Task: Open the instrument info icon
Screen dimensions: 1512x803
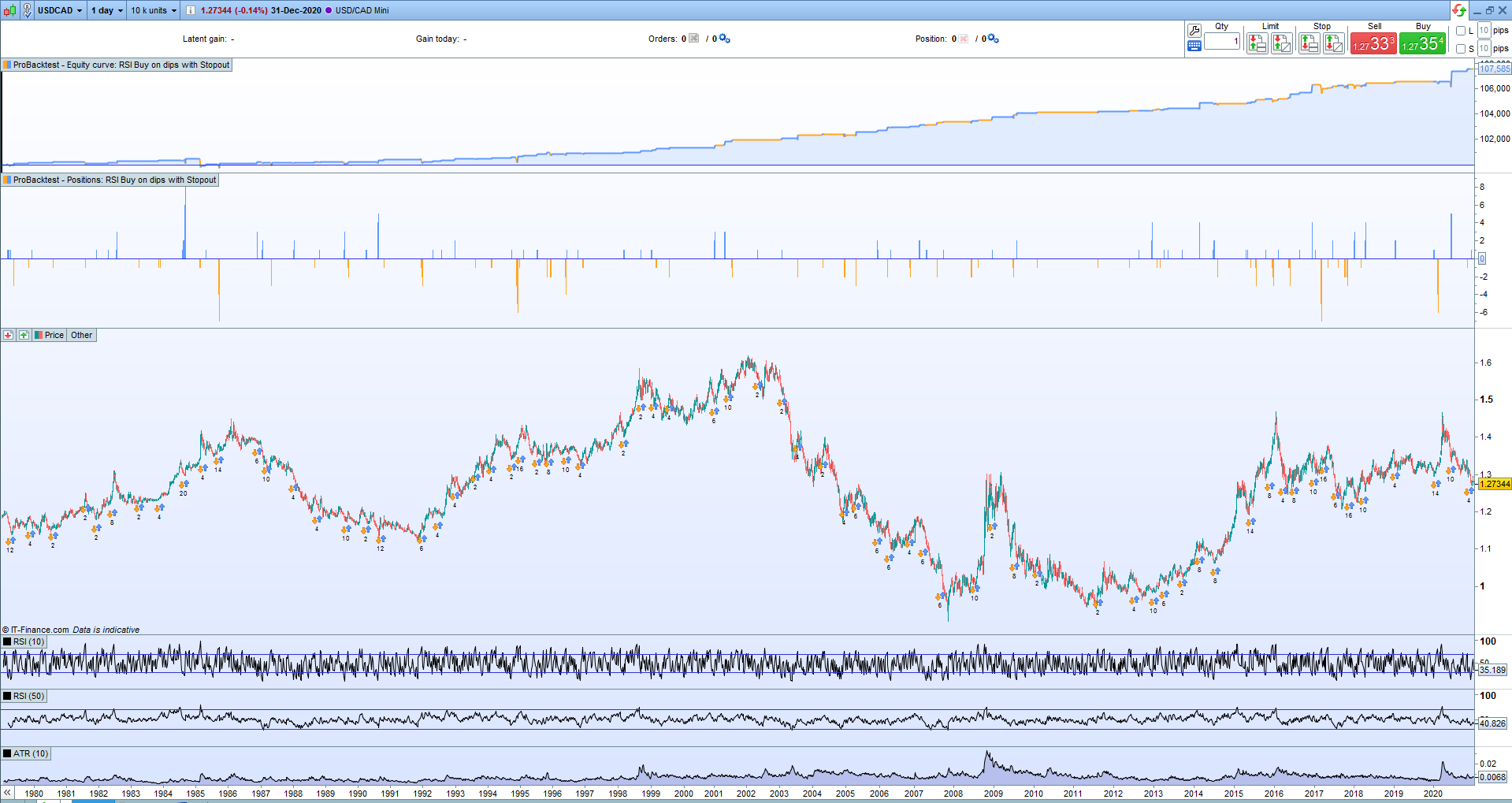Action: pyautogui.click(x=190, y=10)
